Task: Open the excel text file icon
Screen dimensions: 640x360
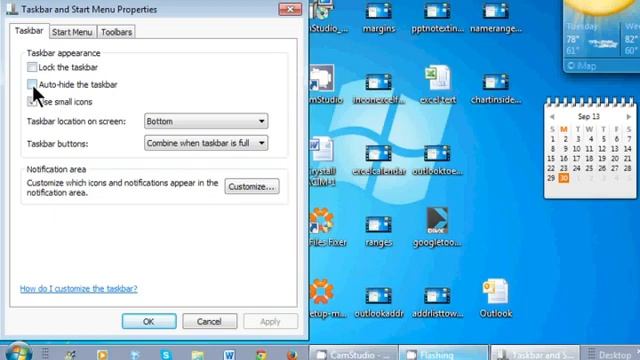Action: [x=438, y=85]
